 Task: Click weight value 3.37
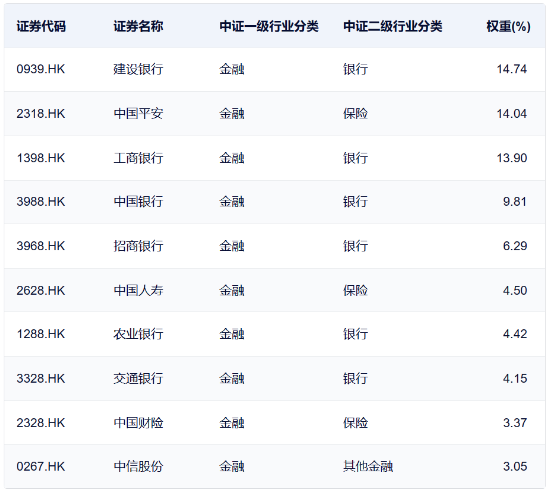(515, 423)
